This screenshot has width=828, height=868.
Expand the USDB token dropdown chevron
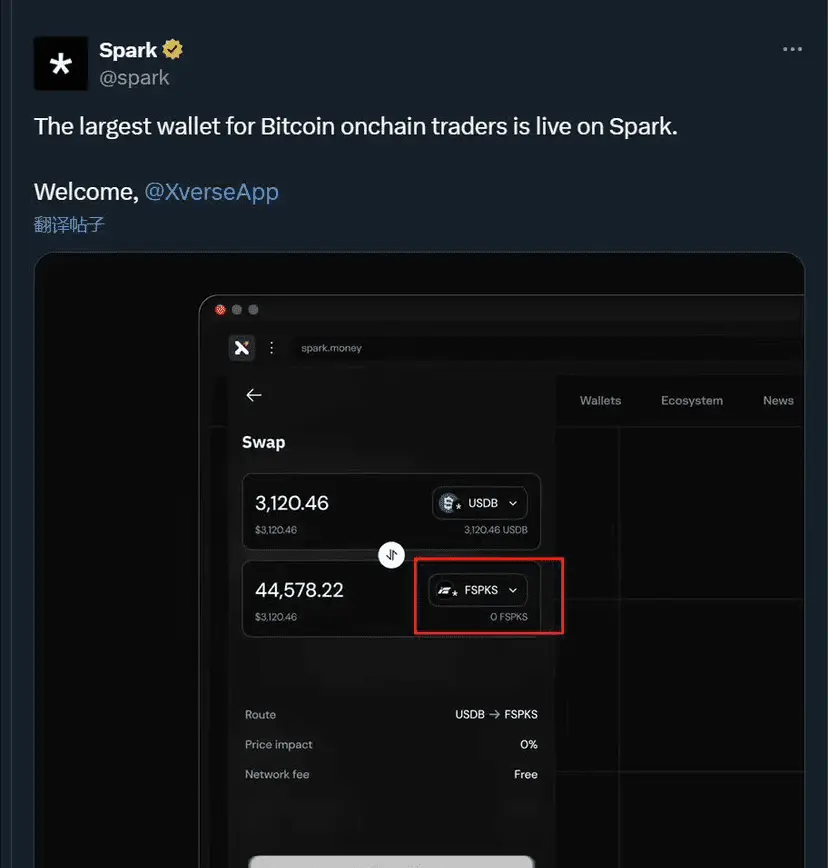tap(513, 503)
